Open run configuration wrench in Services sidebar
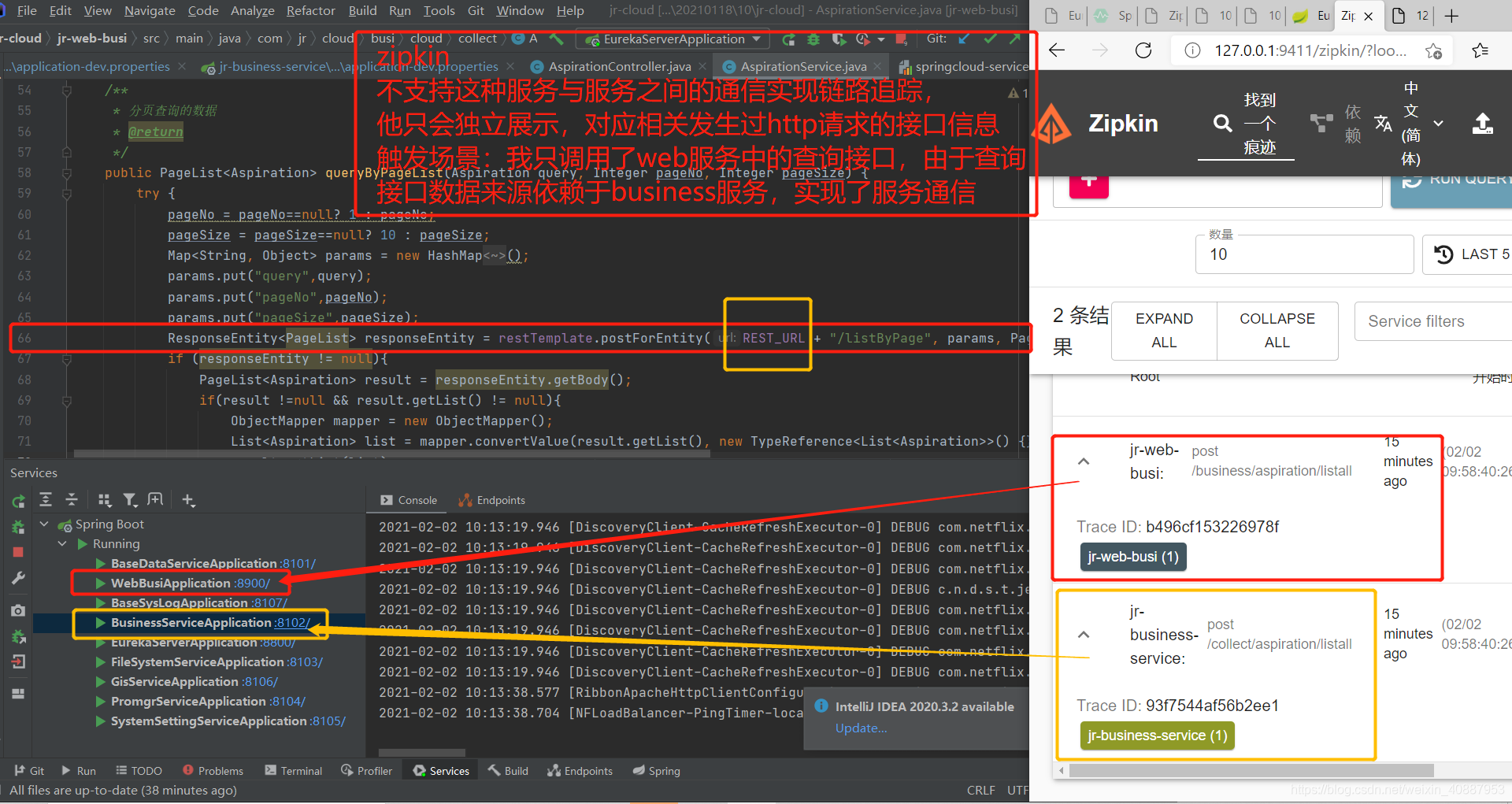 tap(18, 579)
